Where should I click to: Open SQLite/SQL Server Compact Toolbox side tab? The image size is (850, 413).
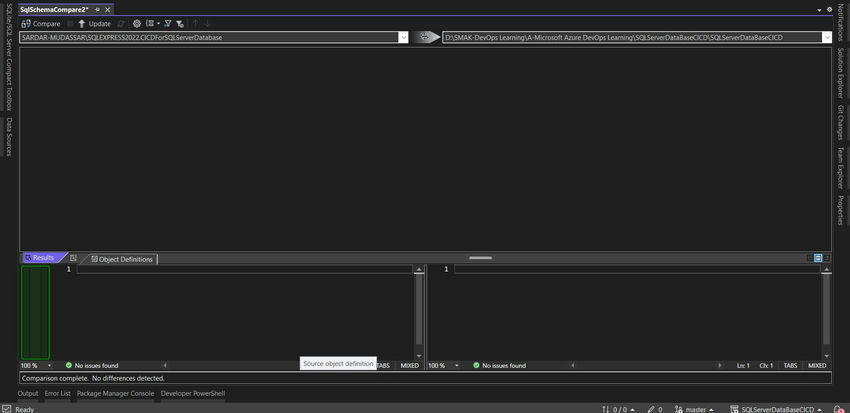8,56
